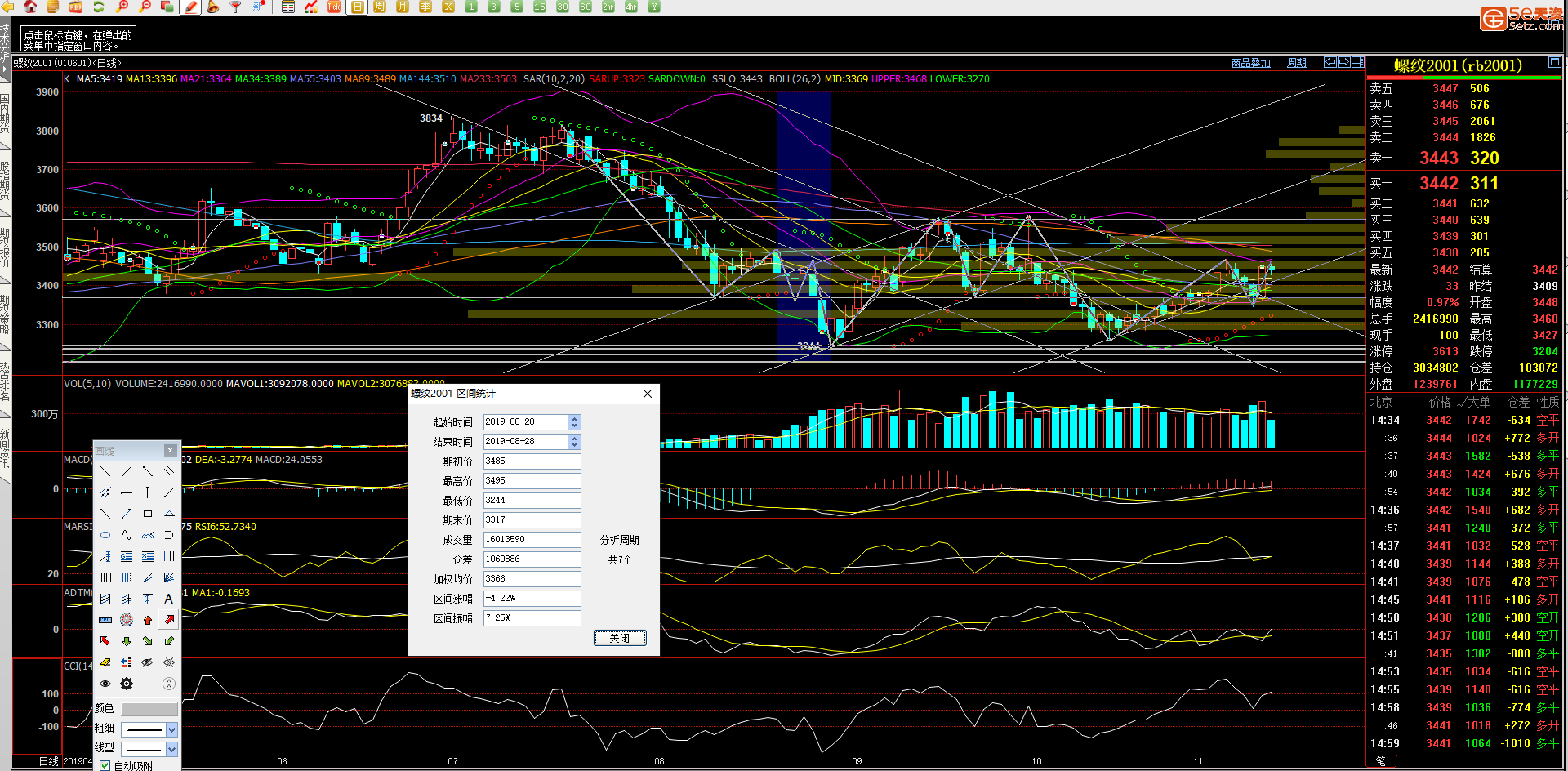The height and width of the screenshot is (771, 1568).
Task: Close the 区间统计 dialog with X
Action: (648, 394)
